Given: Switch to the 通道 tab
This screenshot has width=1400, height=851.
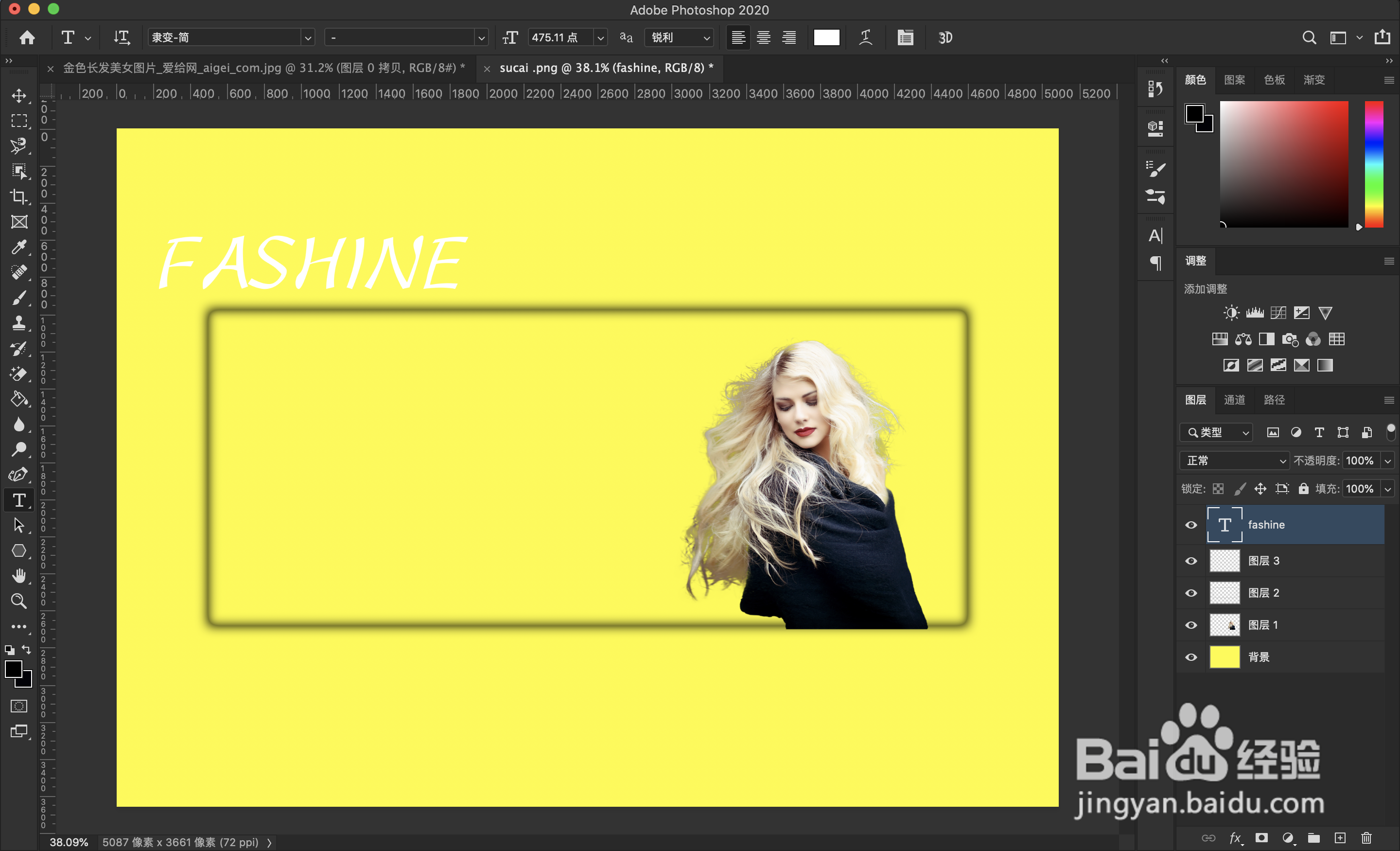Looking at the screenshot, I should [1234, 400].
